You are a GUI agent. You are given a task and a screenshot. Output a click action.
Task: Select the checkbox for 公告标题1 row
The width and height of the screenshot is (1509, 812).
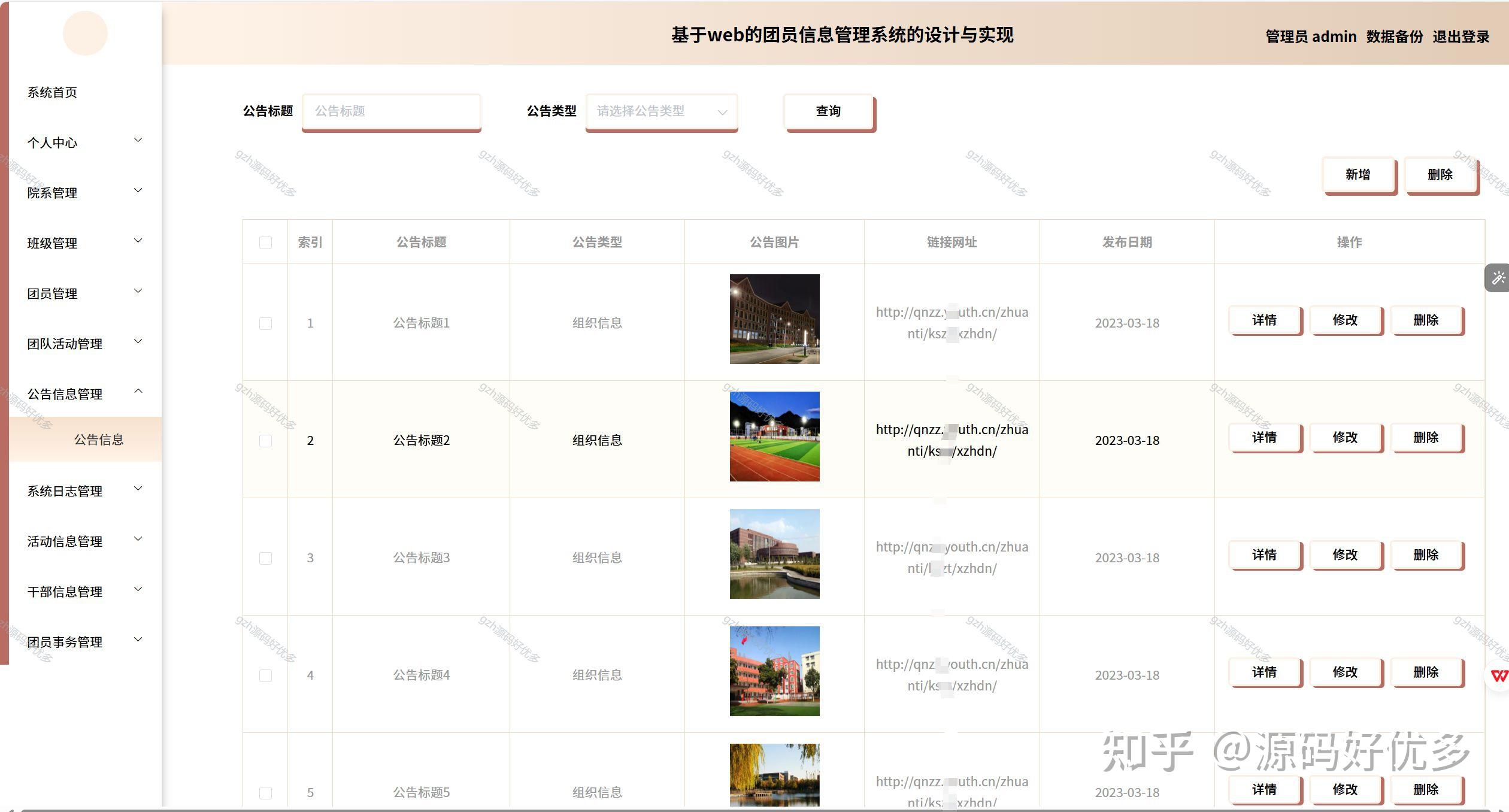tap(265, 323)
